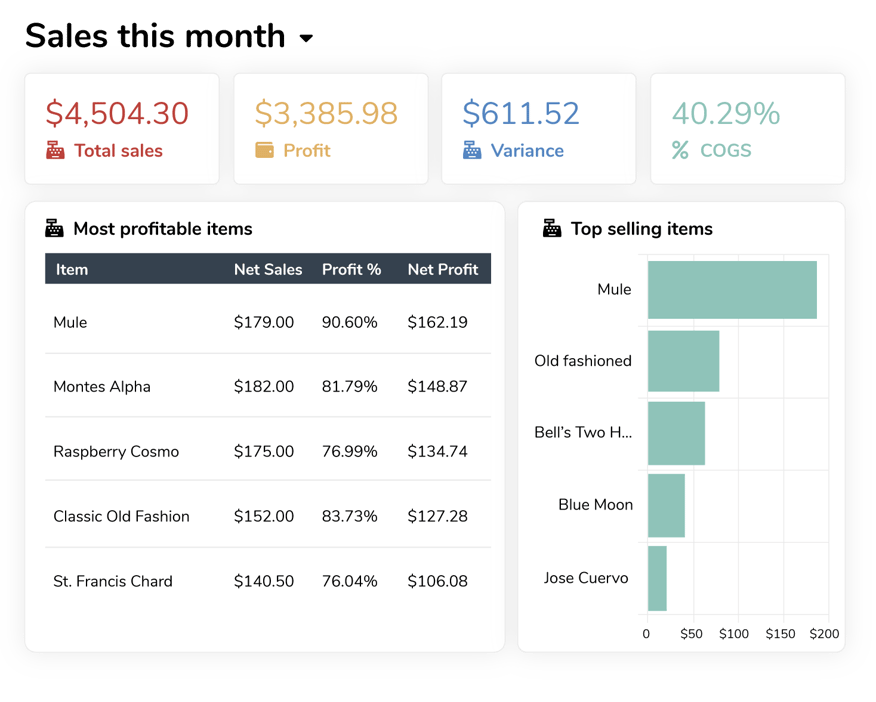Click the Montes Alpha table row
The width and height of the screenshot is (876, 702).
[x=264, y=387]
